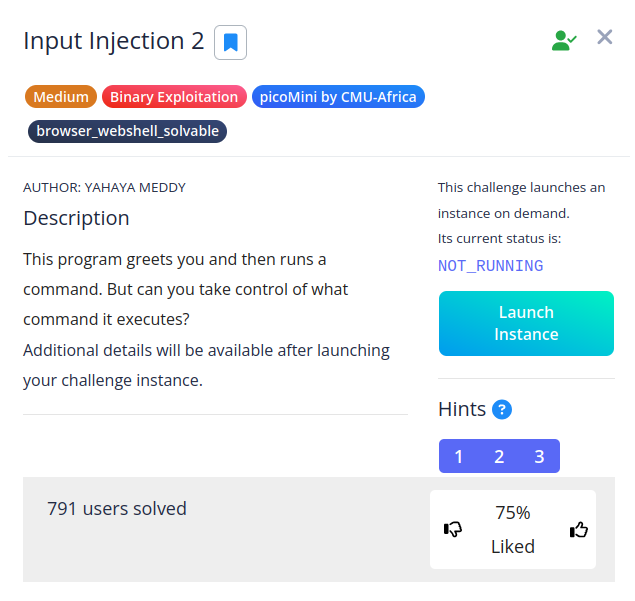Reveal hint number 2
The height and width of the screenshot is (601, 635).
[x=499, y=456]
